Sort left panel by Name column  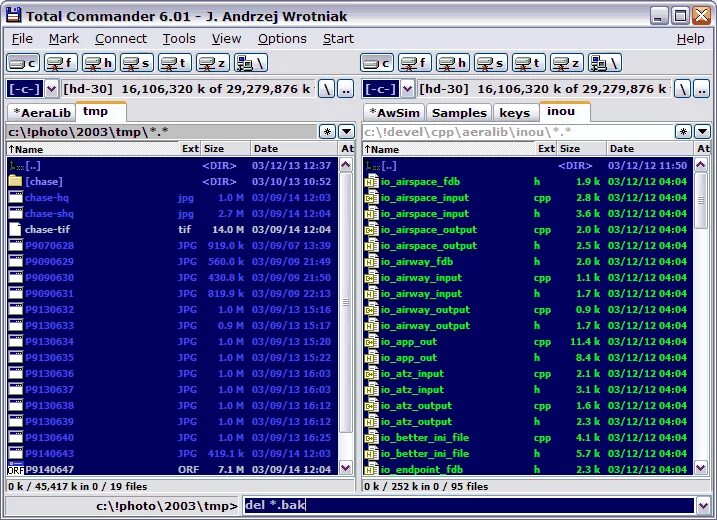[x=93, y=149]
